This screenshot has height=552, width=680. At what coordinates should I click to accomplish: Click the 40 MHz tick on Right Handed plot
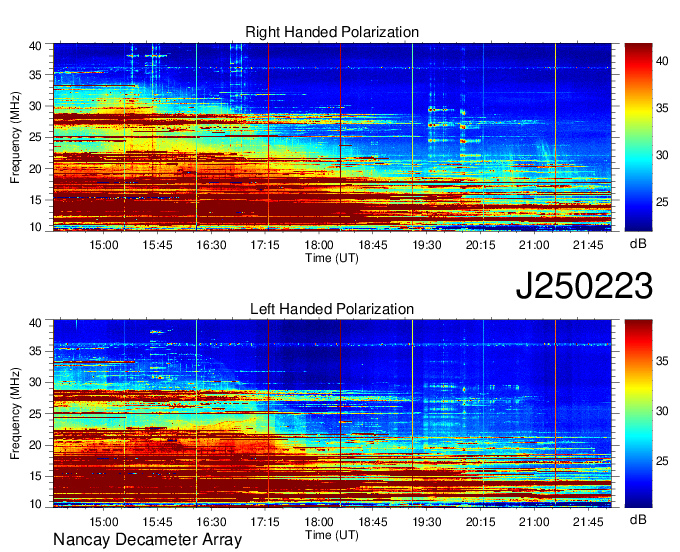(35, 46)
